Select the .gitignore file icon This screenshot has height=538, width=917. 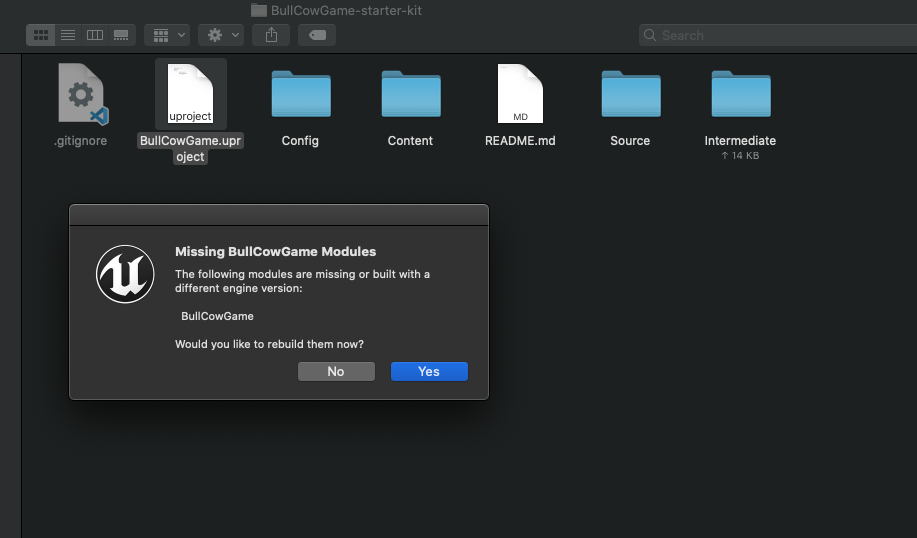pyautogui.click(x=81, y=94)
